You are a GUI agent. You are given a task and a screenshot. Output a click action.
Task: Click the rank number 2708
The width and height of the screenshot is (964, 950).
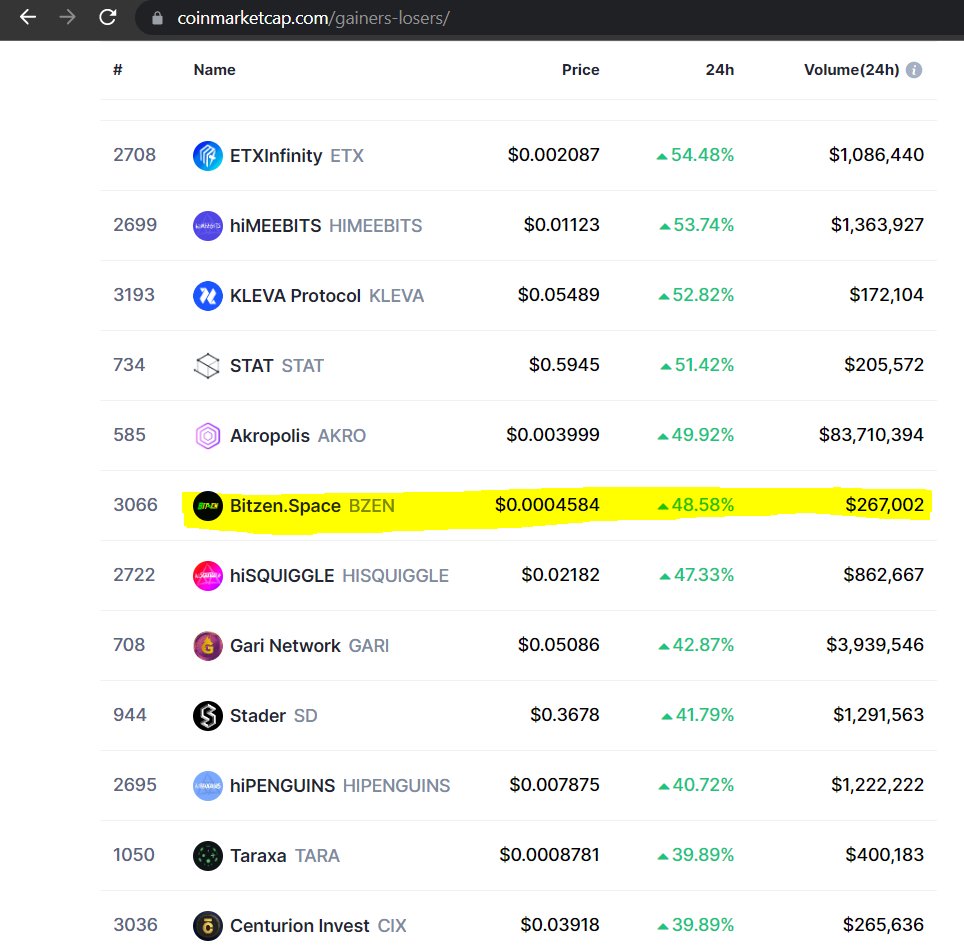(135, 154)
